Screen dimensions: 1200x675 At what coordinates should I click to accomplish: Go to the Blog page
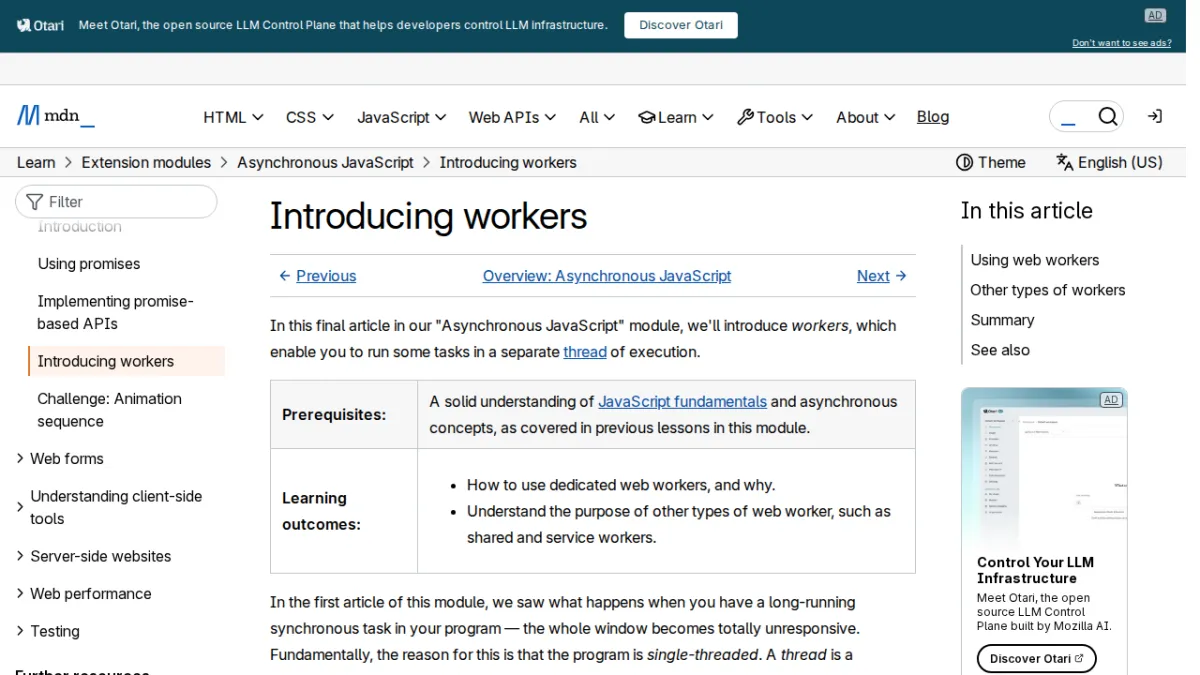(x=933, y=117)
